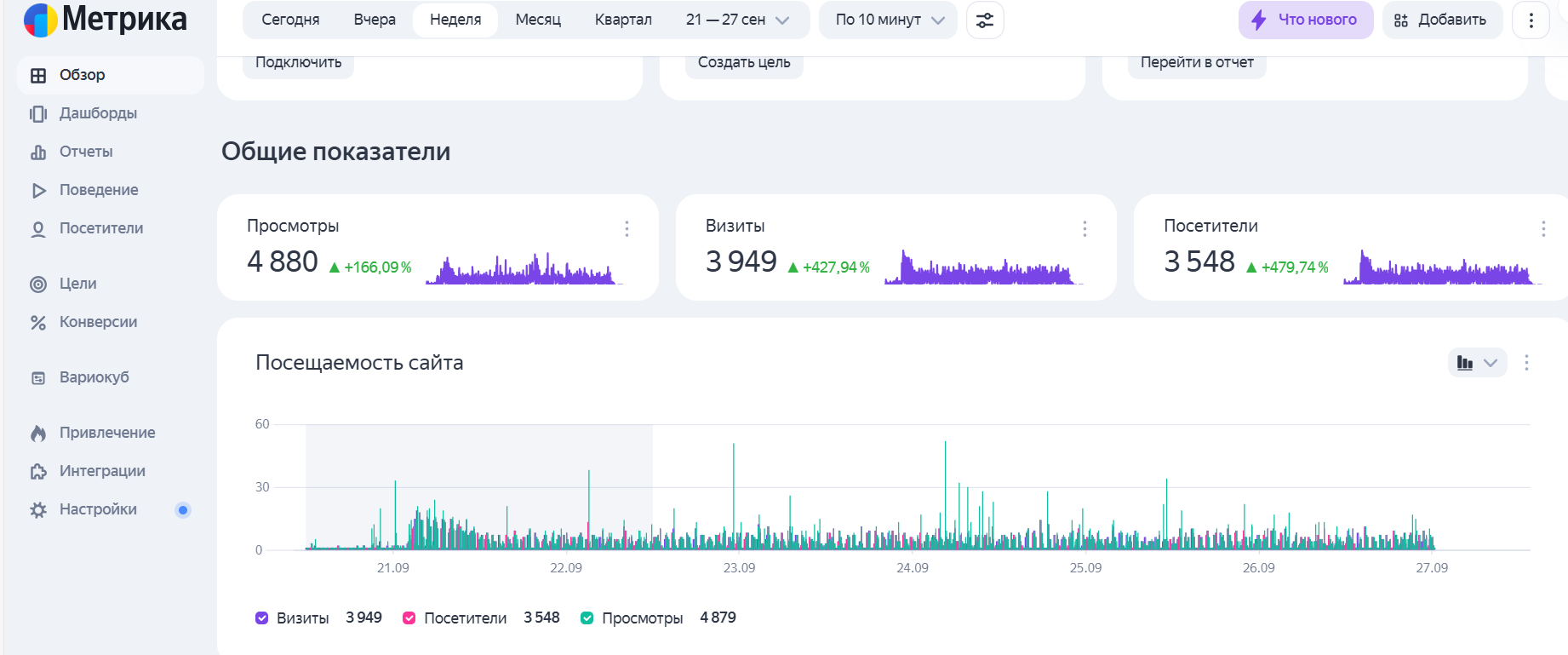Go to Привлечение section
The height and width of the screenshot is (655, 1568).
106,433
